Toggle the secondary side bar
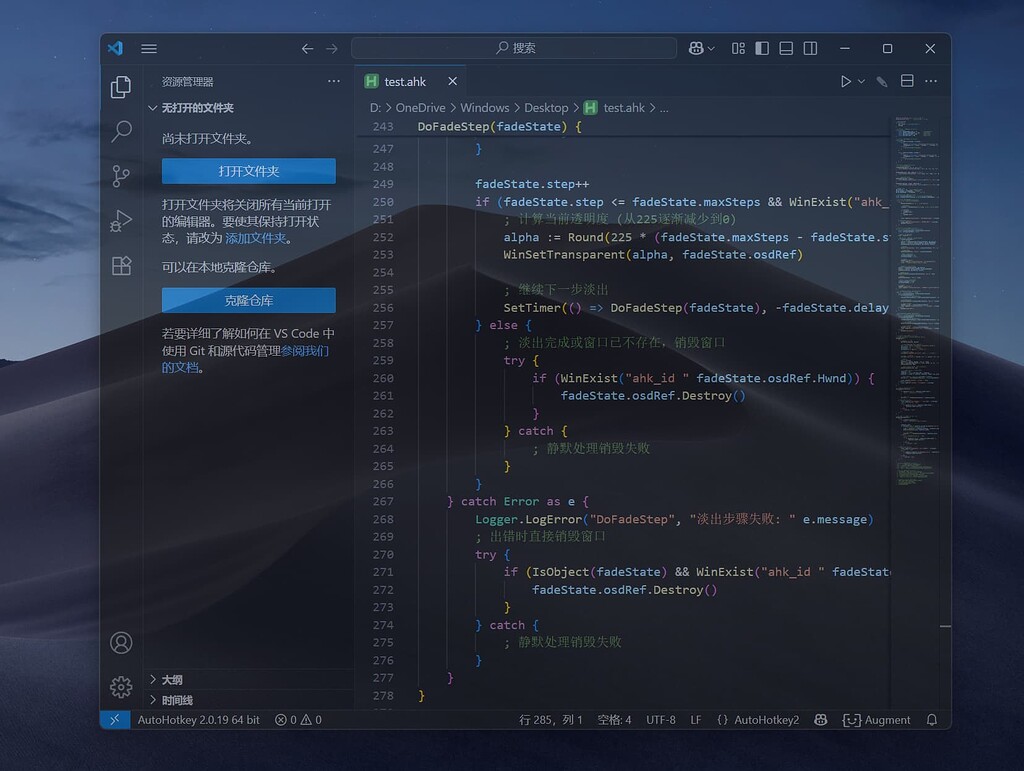 coord(810,48)
